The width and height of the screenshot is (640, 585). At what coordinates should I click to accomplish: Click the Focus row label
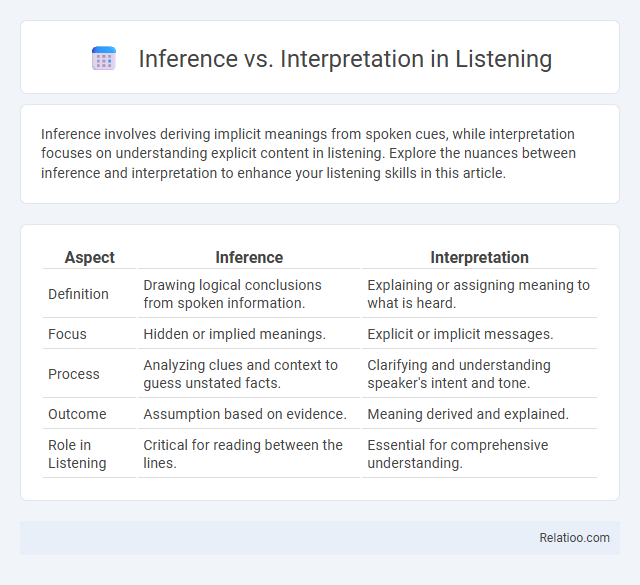67,334
